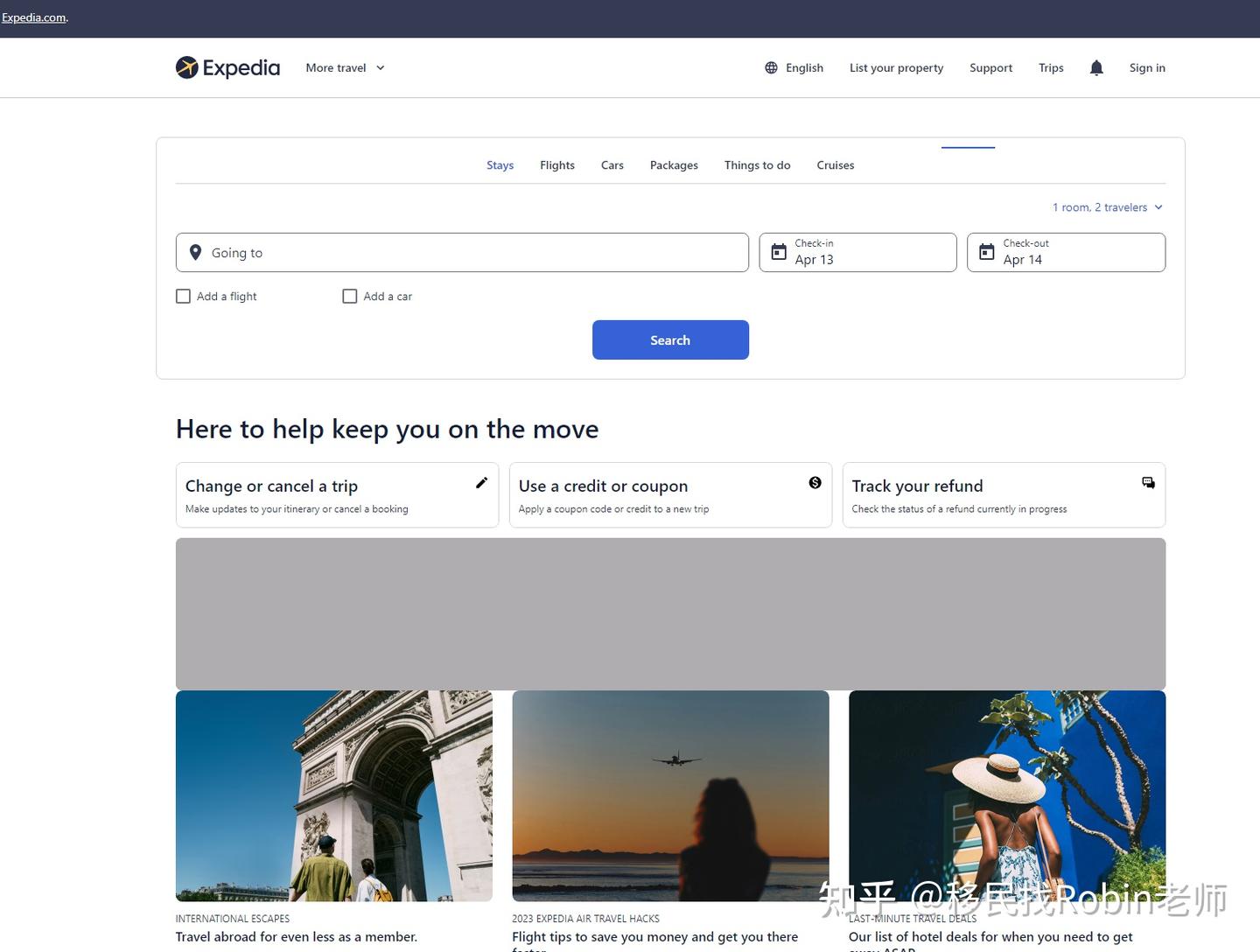Click the globe language icon
Viewport: 1260px width, 952px height.
[771, 67]
